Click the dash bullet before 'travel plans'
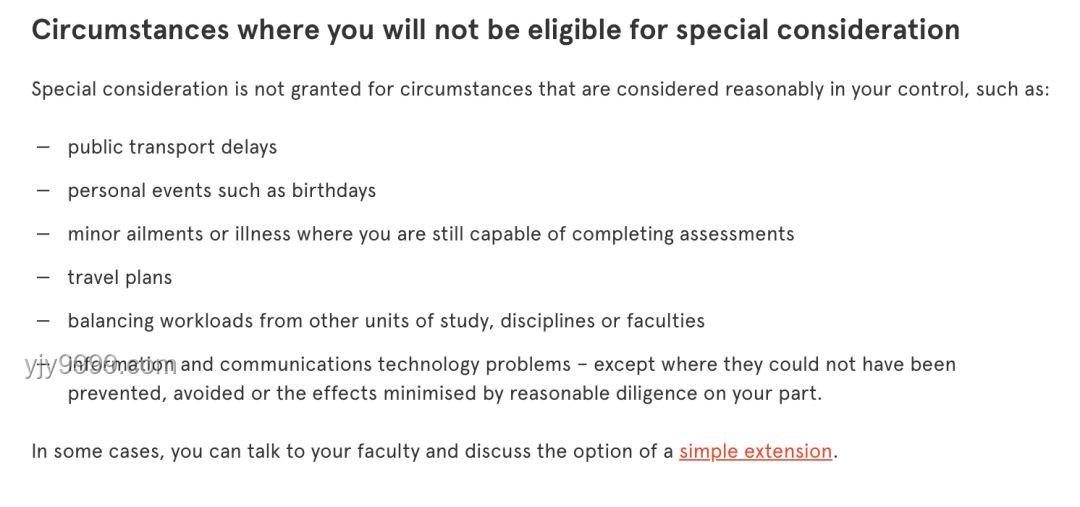The height and width of the screenshot is (507, 1080). 43,278
